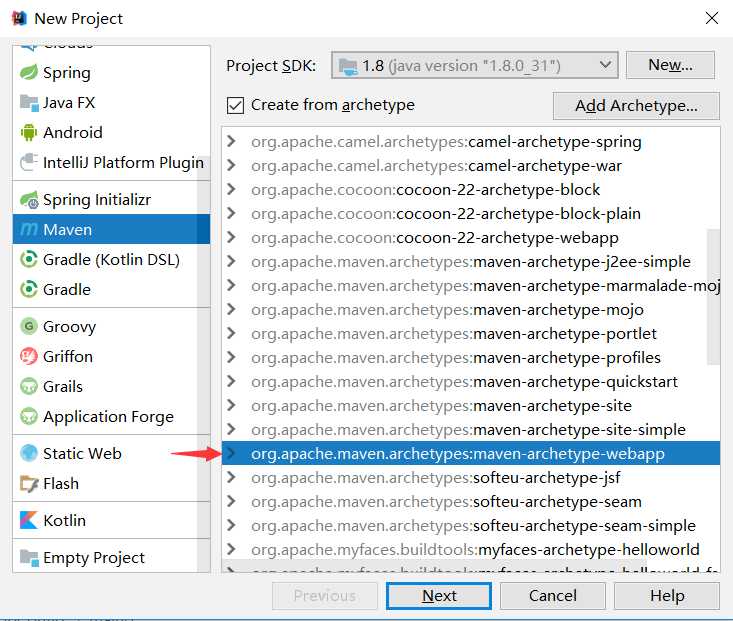Click archetype list horizontal scrollbar

point(435,566)
